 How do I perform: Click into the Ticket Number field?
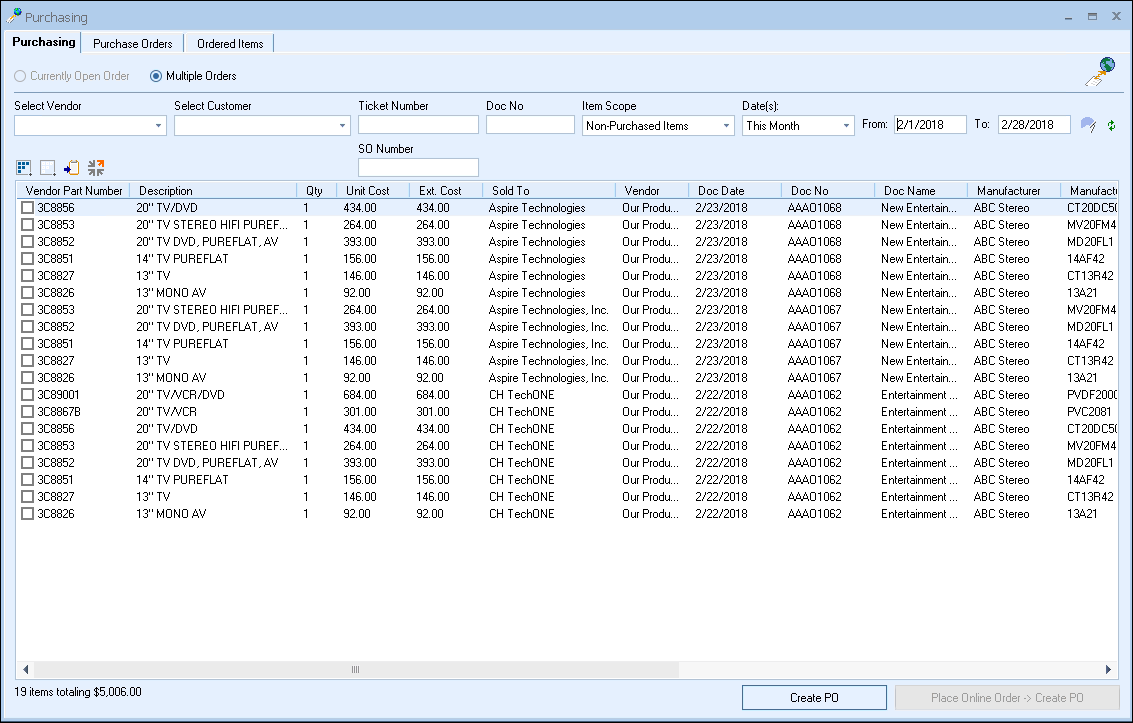click(418, 125)
